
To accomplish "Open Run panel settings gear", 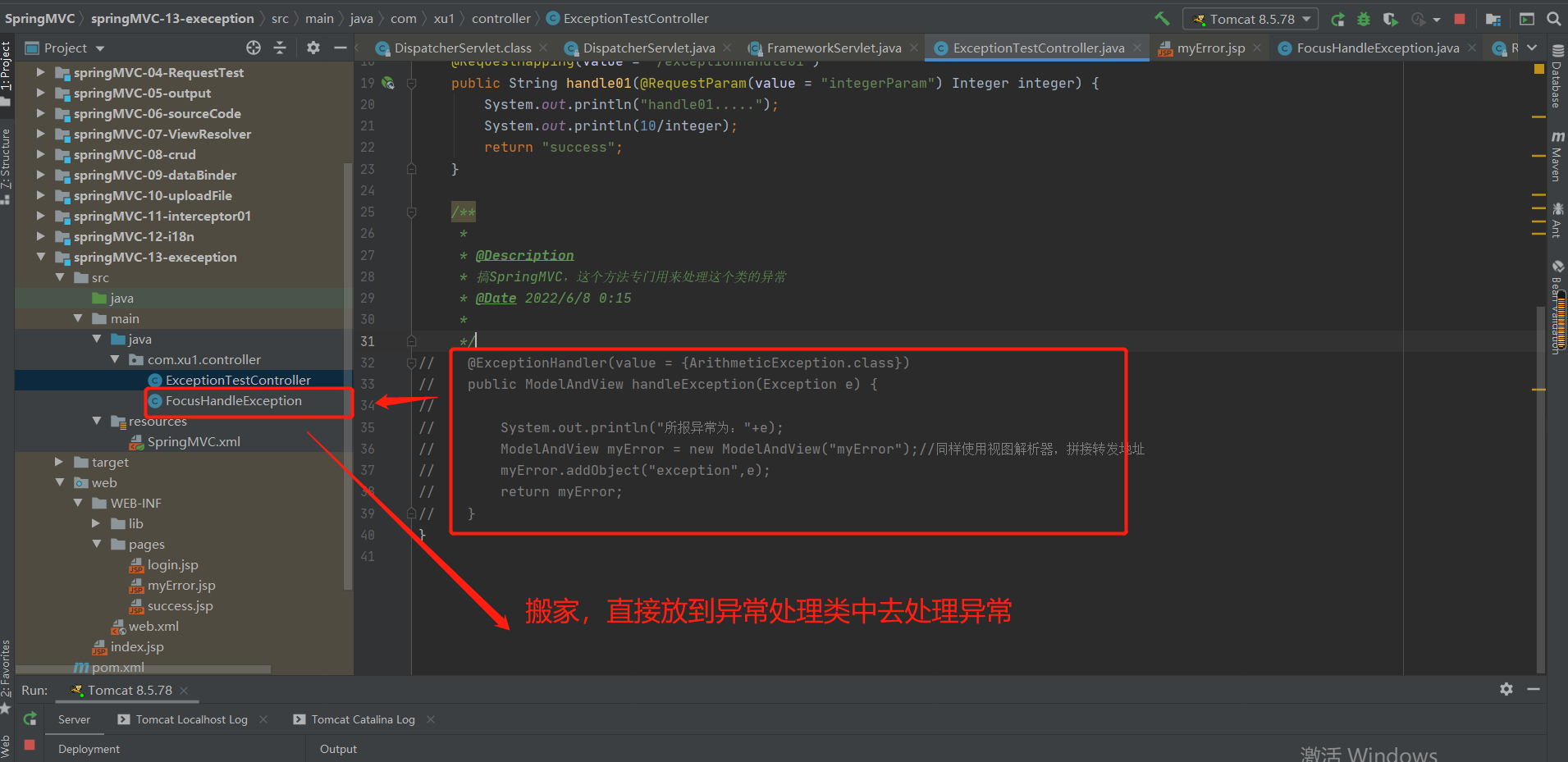I will click(x=1506, y=689).
